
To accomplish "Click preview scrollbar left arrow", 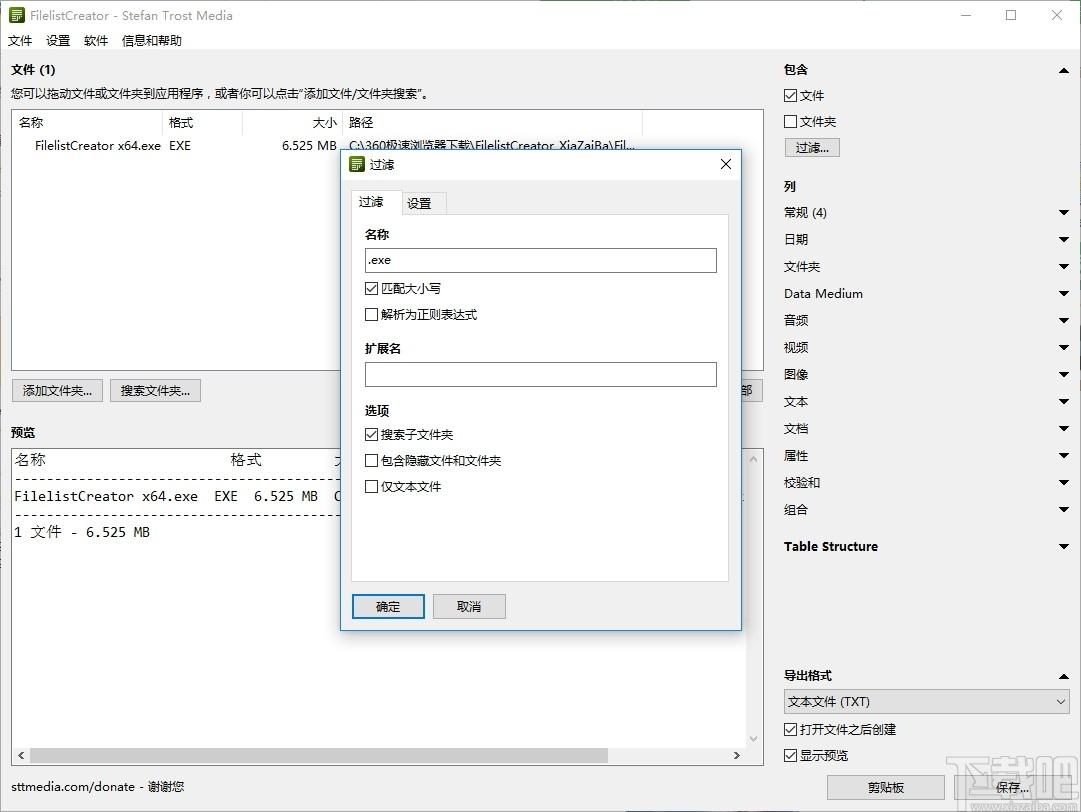I will [x=21, y=755].
